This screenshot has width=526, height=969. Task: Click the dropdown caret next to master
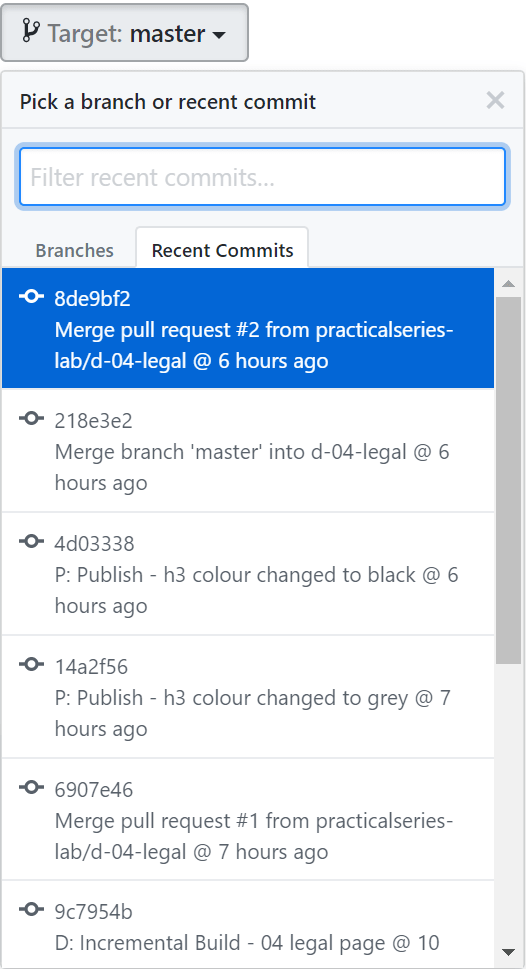pos(219,35)
